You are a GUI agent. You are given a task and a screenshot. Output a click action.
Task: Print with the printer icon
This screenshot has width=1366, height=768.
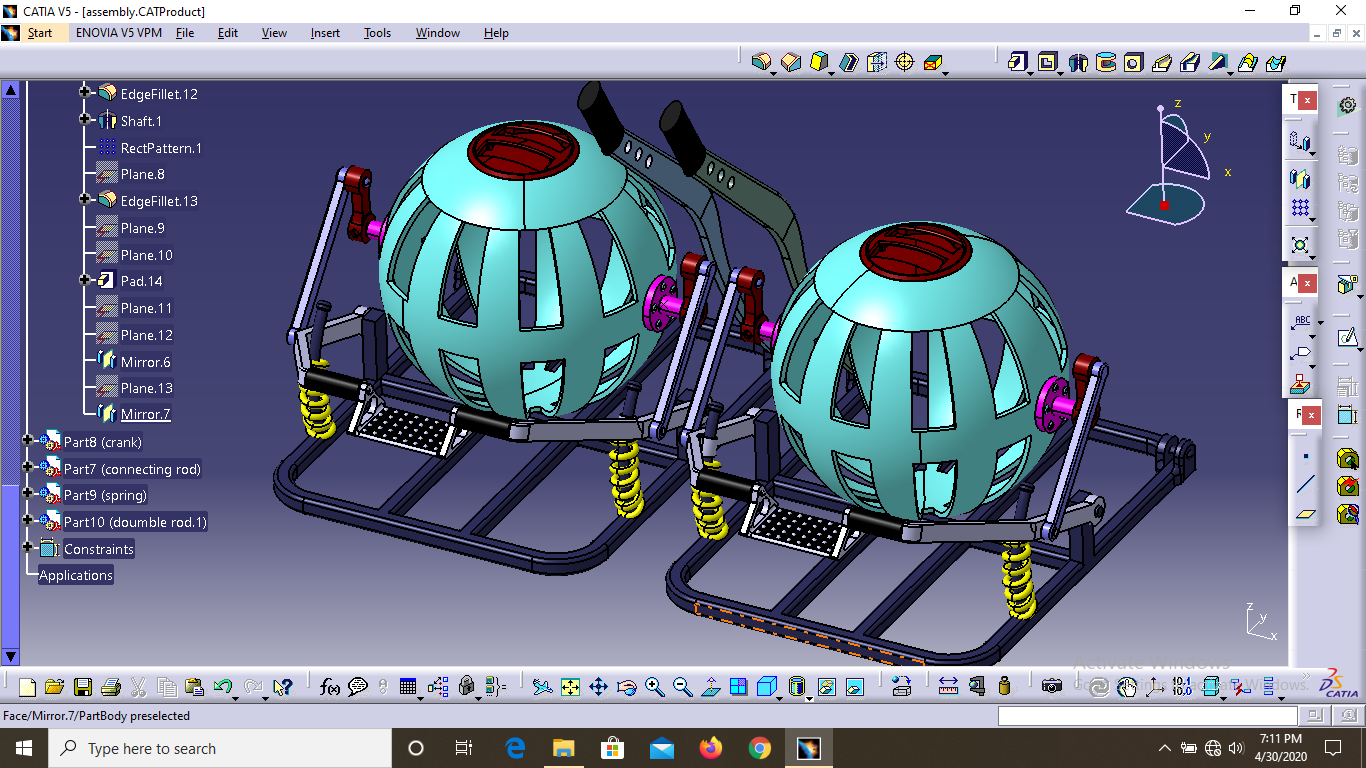pyautogui.click(x=111, y=687)
